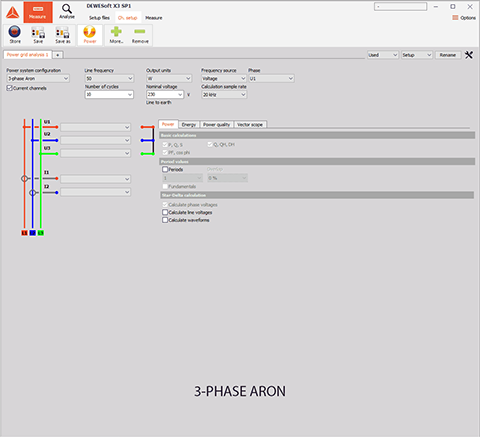Open the Analyse magnifier mode
480x437 pixels.
[x=67, y=9]
